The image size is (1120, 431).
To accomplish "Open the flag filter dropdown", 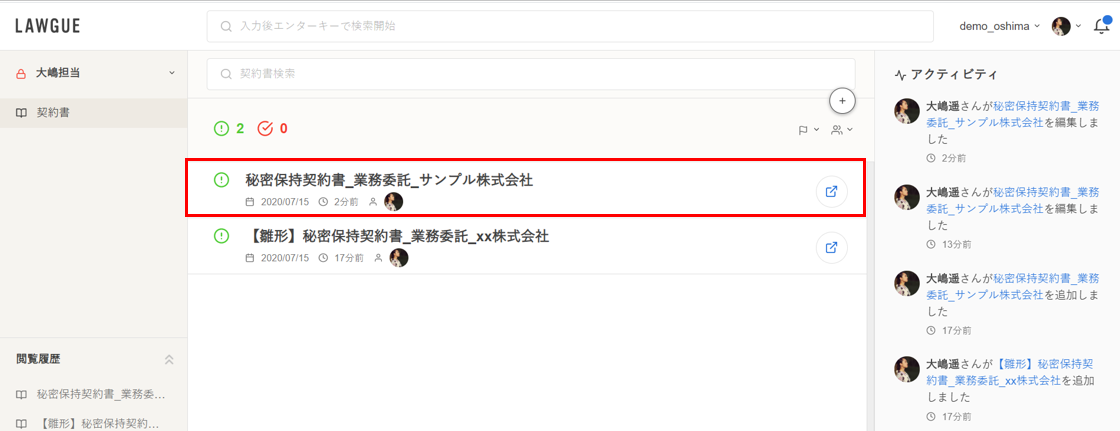I will pyautogui.click(x=809, y=130).
